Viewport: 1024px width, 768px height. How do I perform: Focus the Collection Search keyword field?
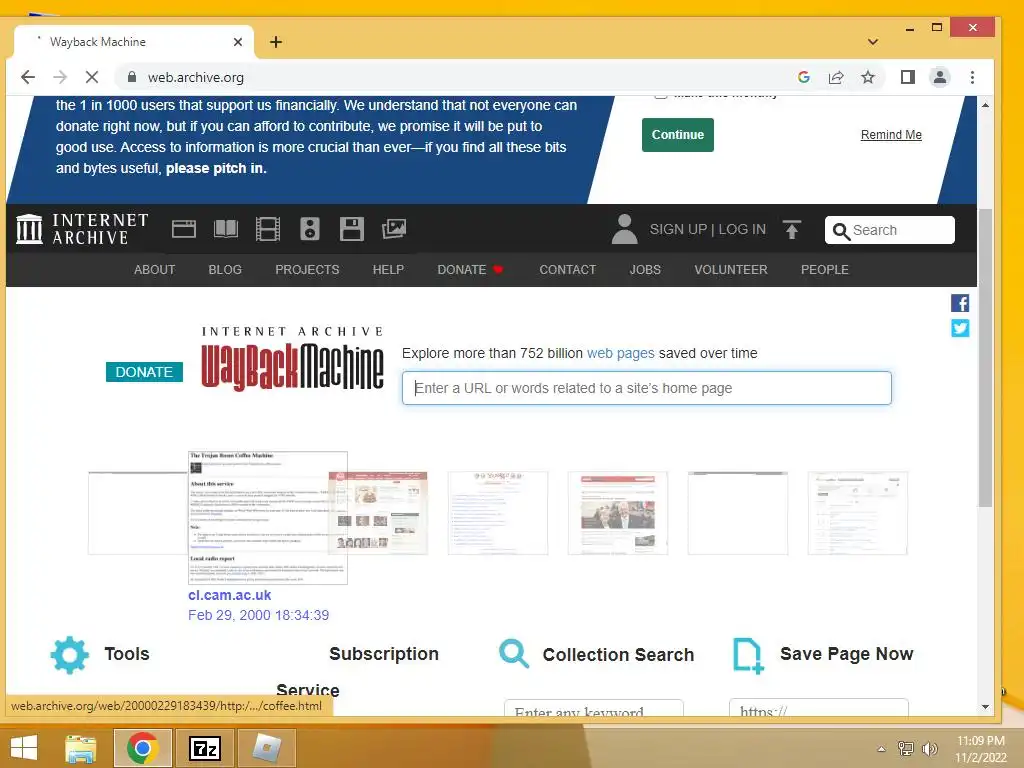594,709
